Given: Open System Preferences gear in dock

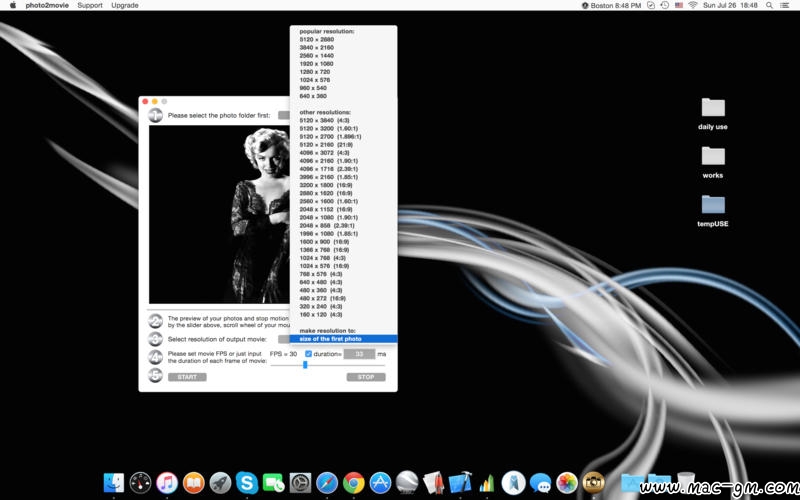Looking at the screenshot, I should [x=300, y=482].
